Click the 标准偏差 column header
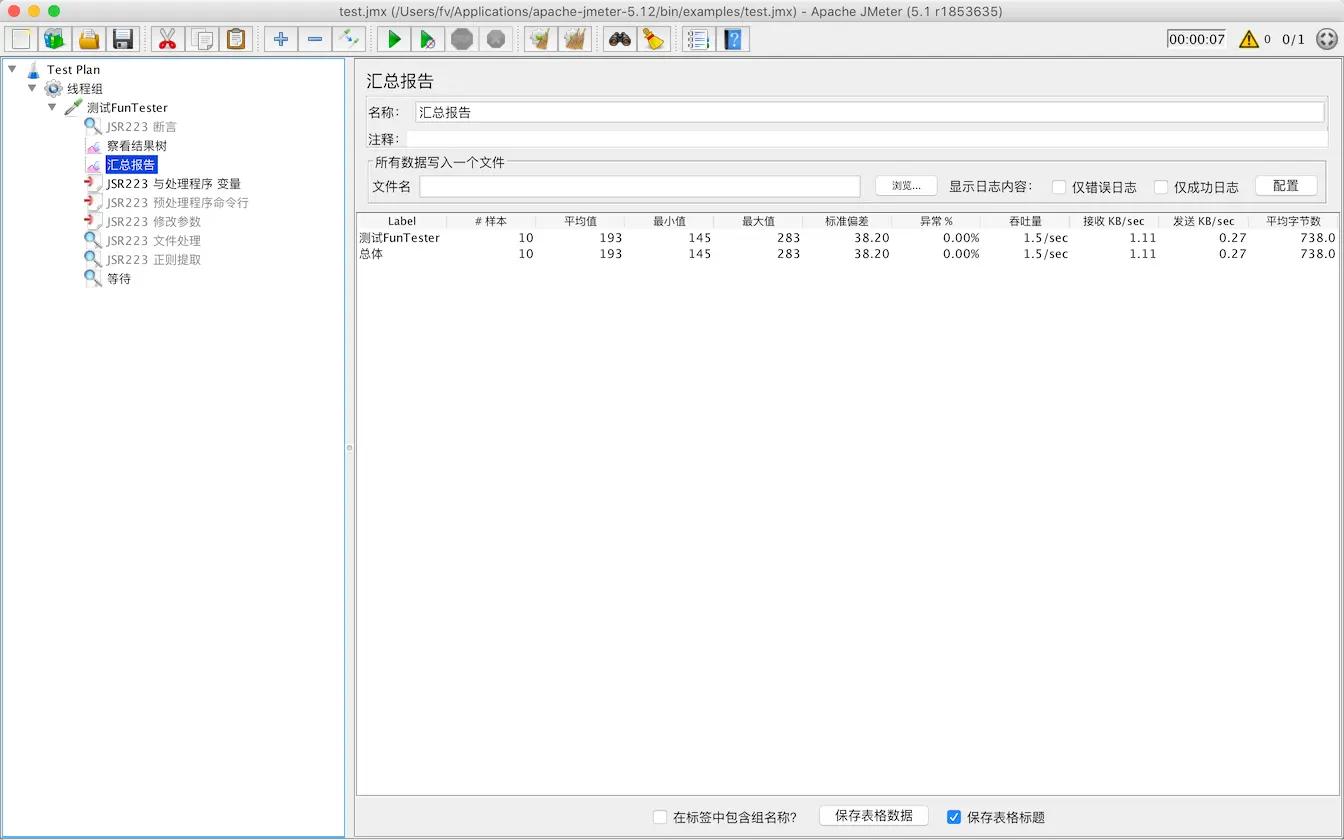Image resolution: width=1344 pixels, height=840 pixels. pyautogui.click(x=847, y=221)
